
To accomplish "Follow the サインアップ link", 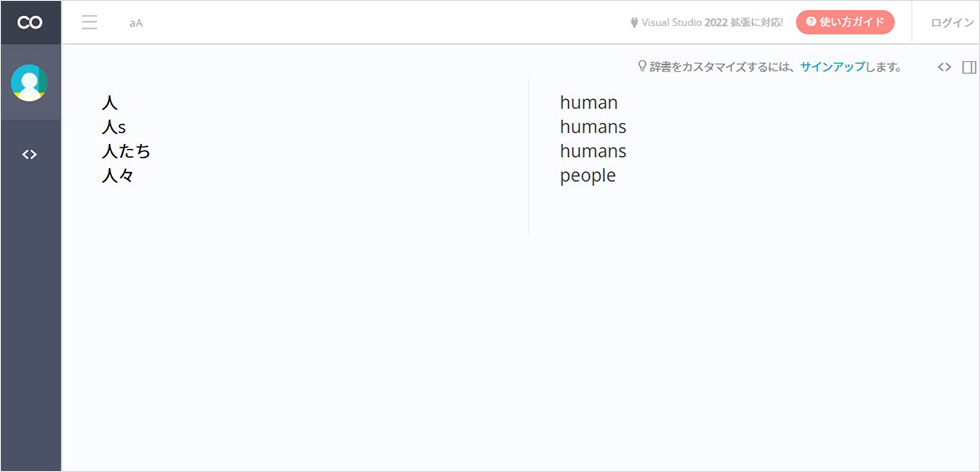I will coord(833,67).
